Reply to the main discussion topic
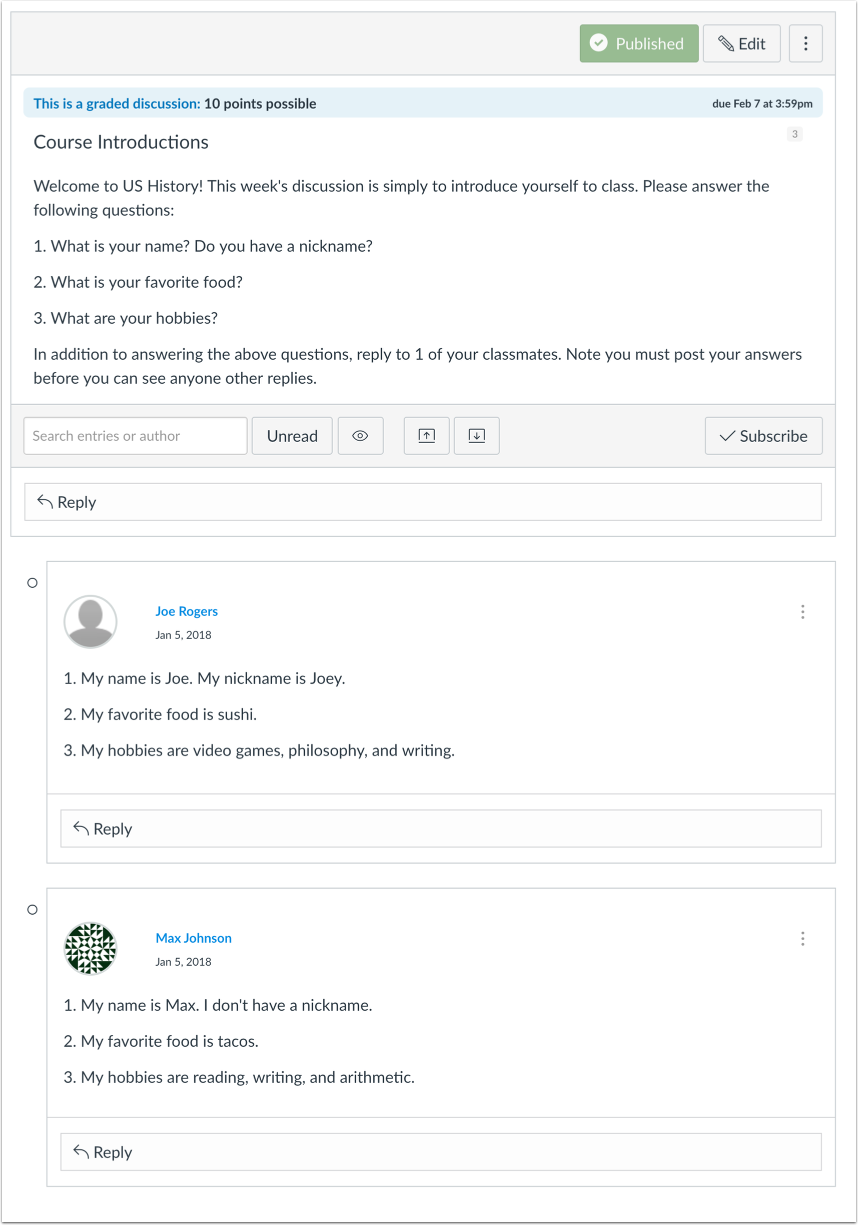Image resolution: width=858 pixels, height=1225 pixels. click(x=423, y=502)
